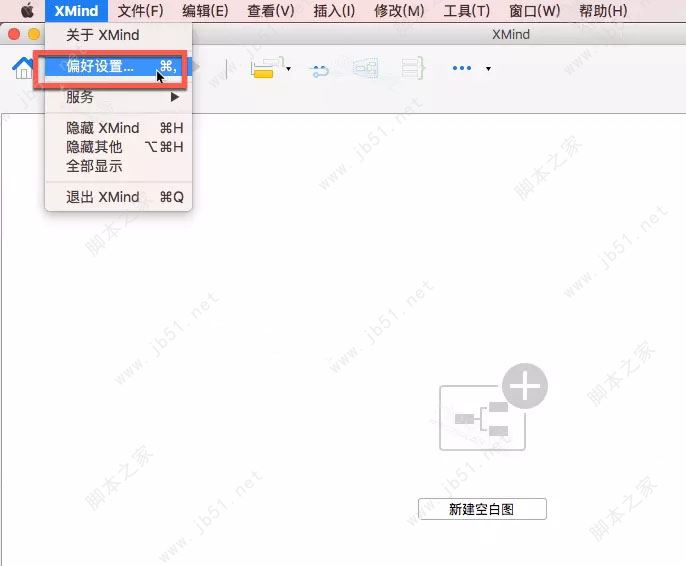Minimize the window with yellow button
Viewport: 686px width, 566px height.
point(34,34)
